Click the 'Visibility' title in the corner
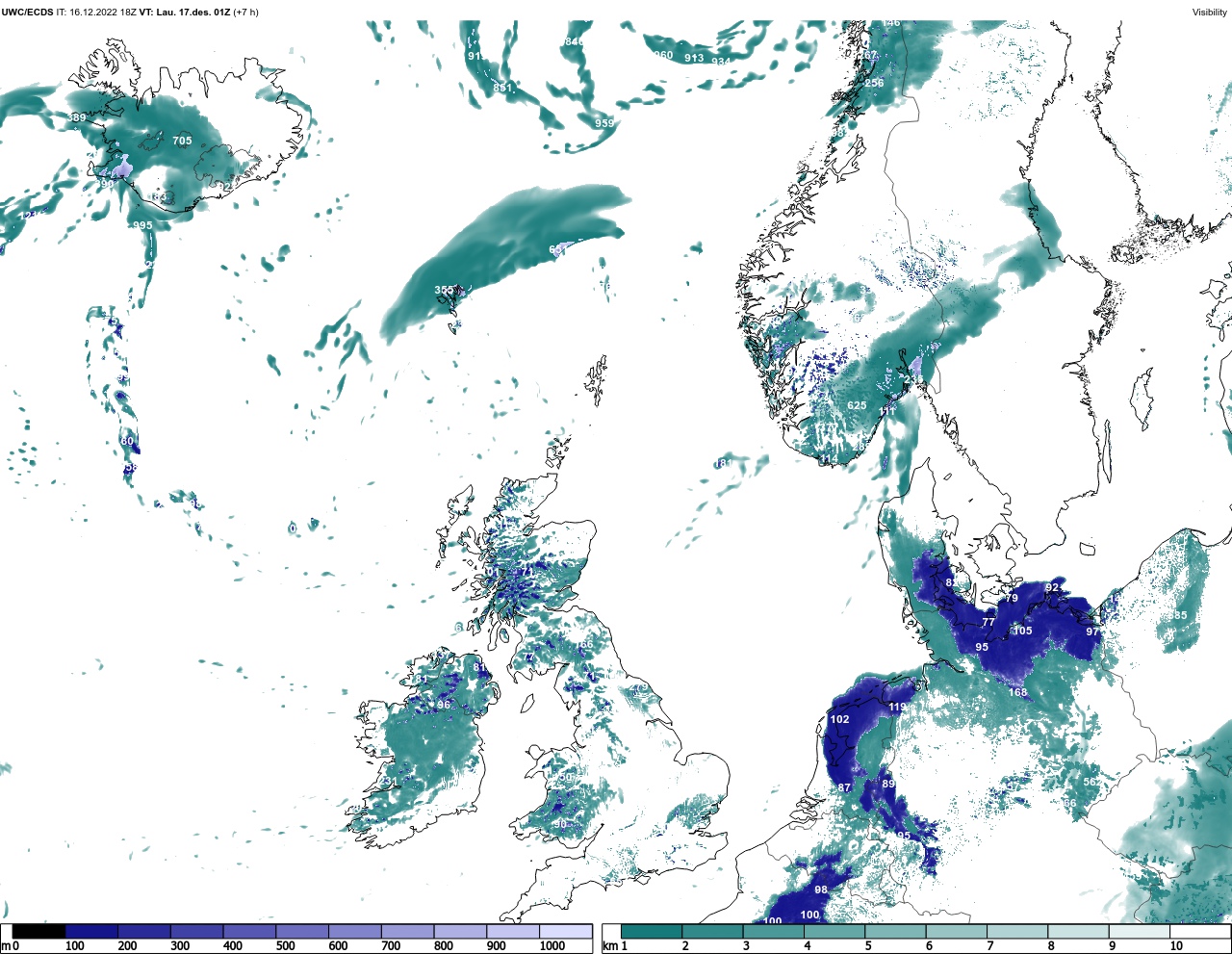Screen dimensions: 1232x954 [1210, 12]
